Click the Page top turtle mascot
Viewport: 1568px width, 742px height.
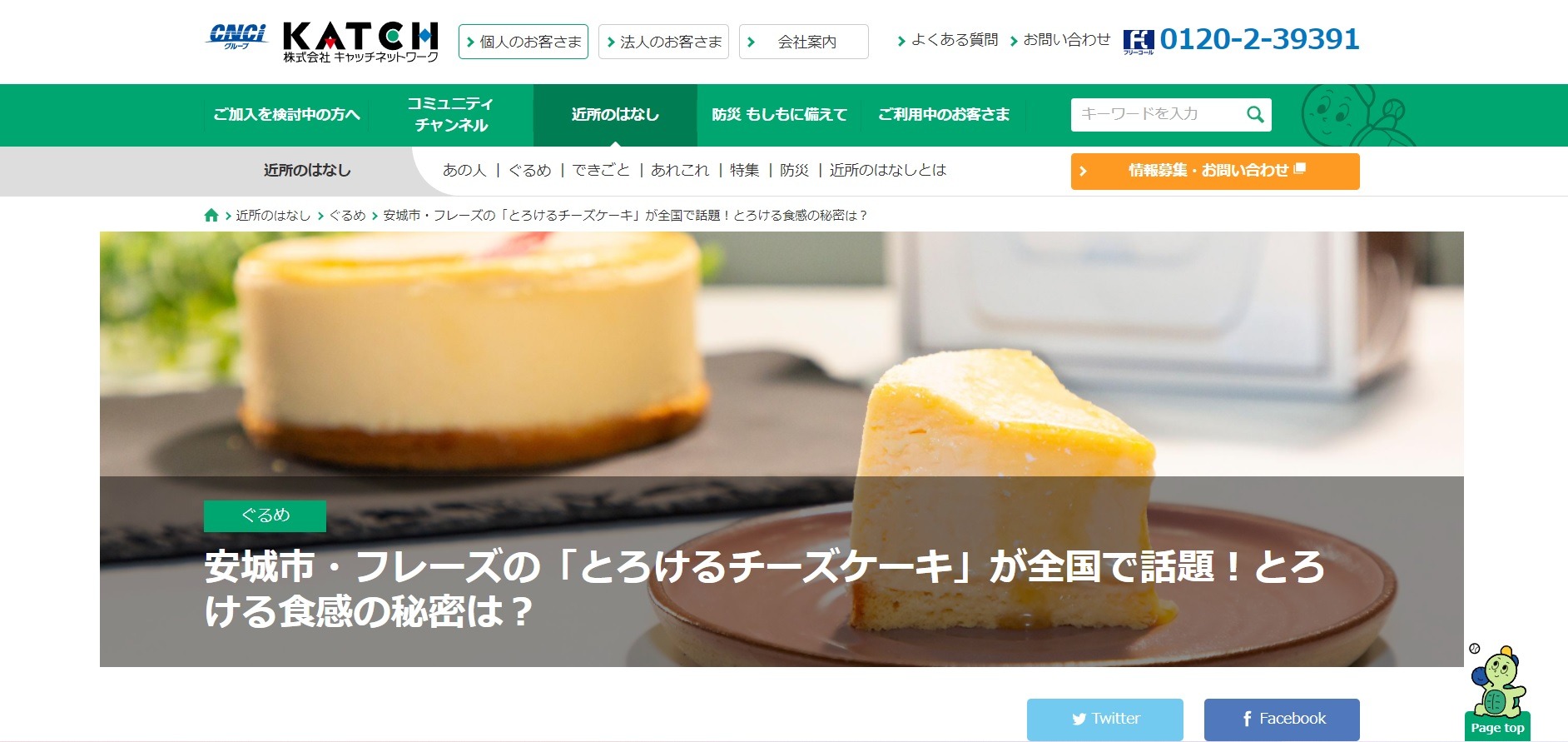(1497, 691)
